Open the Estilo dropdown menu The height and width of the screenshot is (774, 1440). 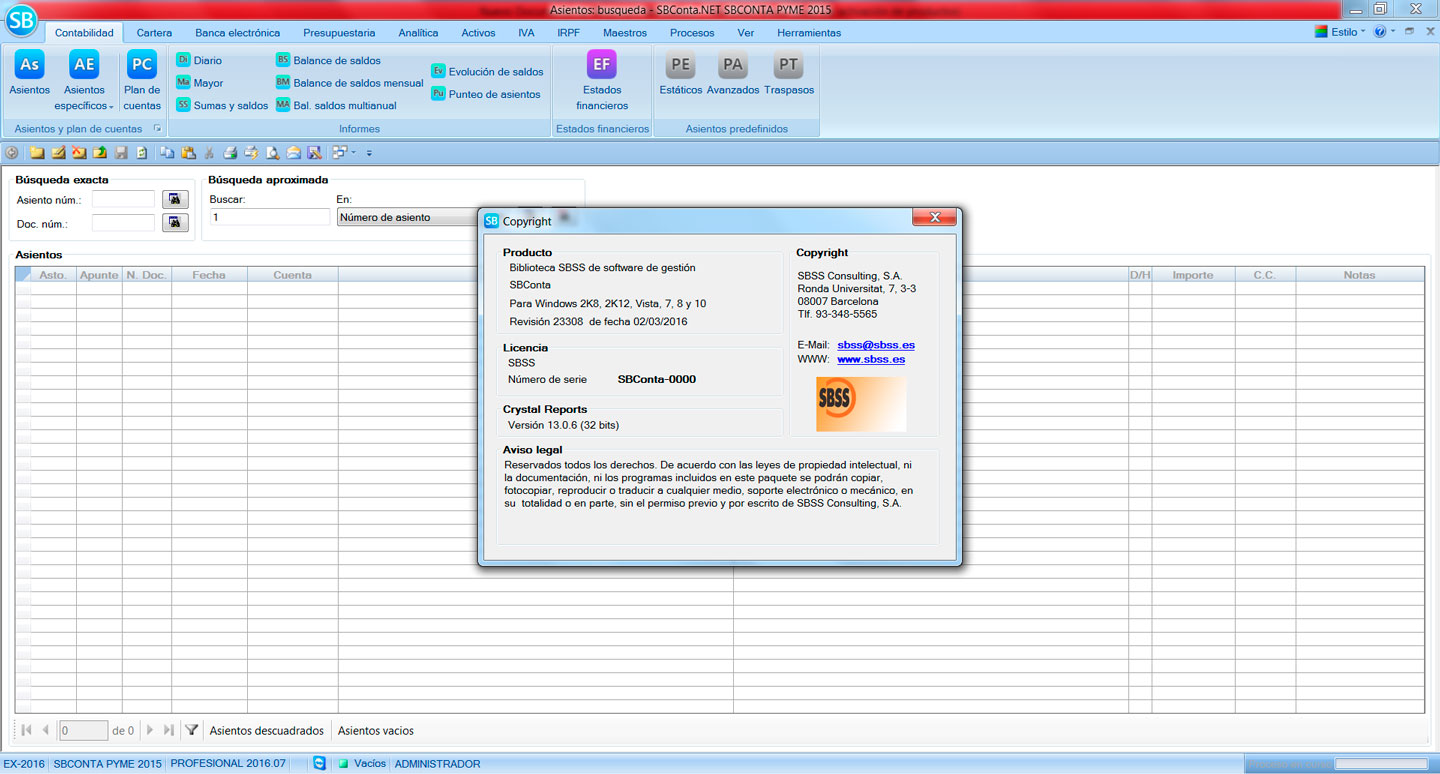click(x=1344, y=32)
